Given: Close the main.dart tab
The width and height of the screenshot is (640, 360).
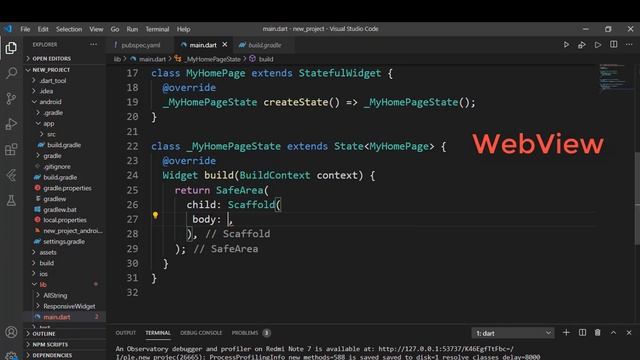Looking at the screenshot, I should click(224, 44).
